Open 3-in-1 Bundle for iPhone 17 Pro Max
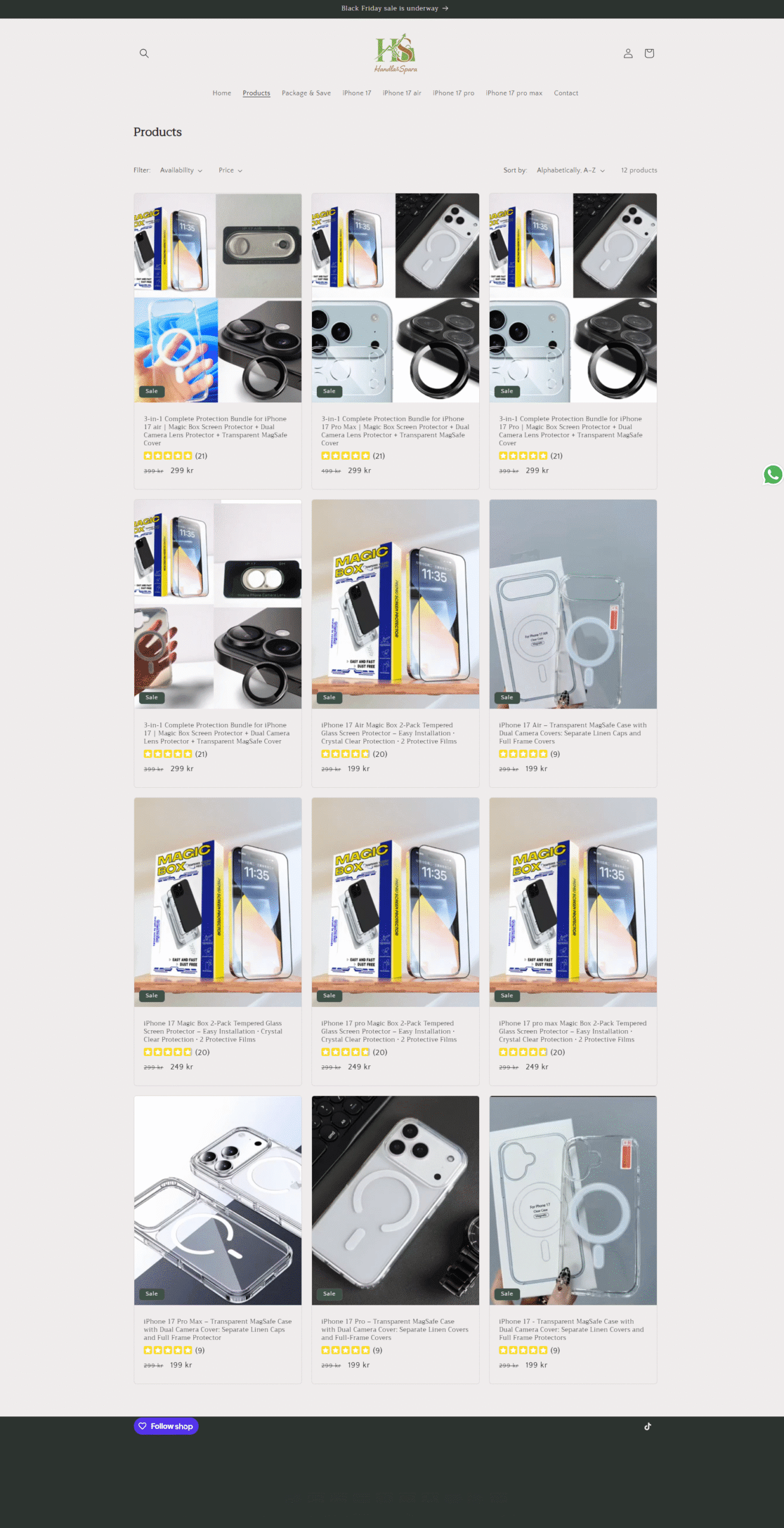The image size is (784, 1528). [x=395, y=431]
